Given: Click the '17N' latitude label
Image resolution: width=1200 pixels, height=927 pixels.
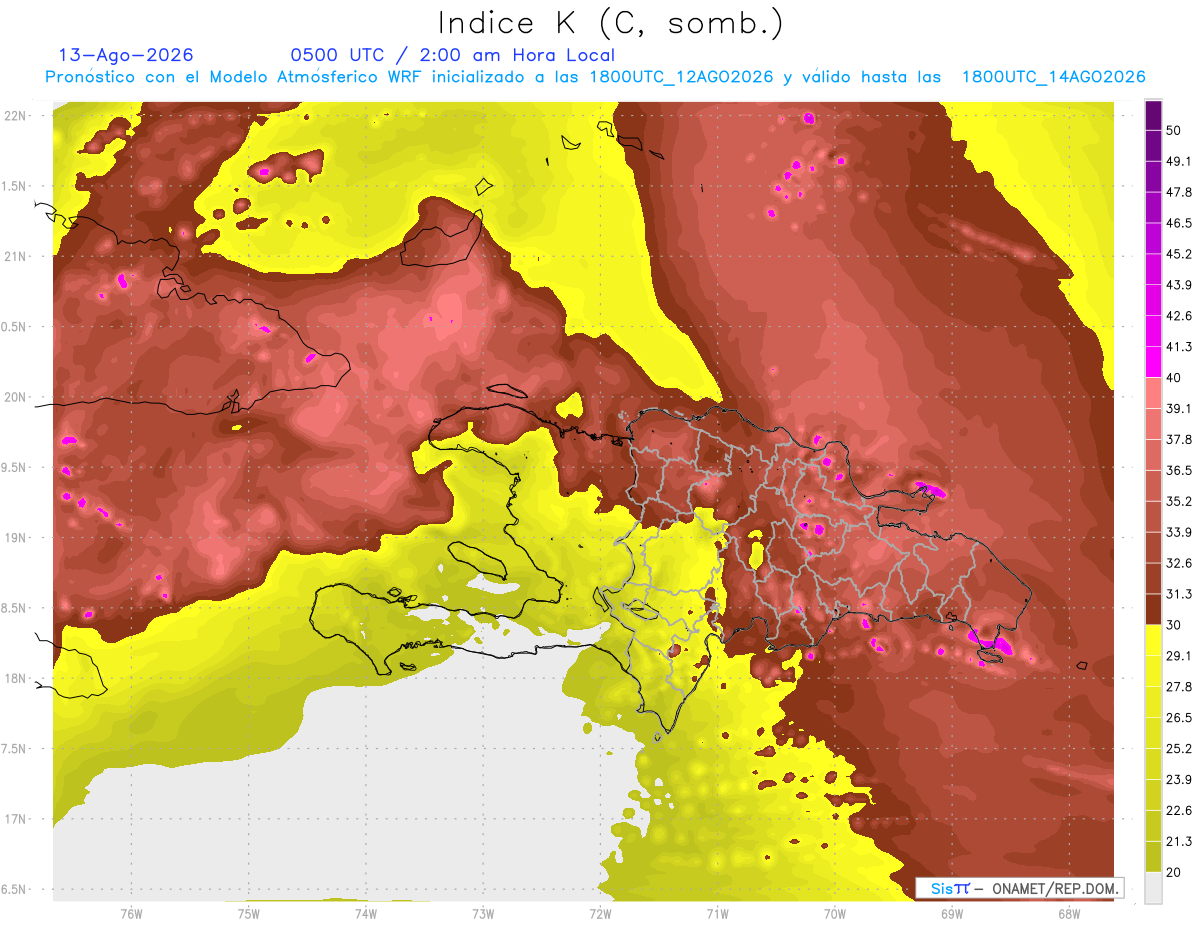Looking at the screenshot, I should tap(17, 819).
